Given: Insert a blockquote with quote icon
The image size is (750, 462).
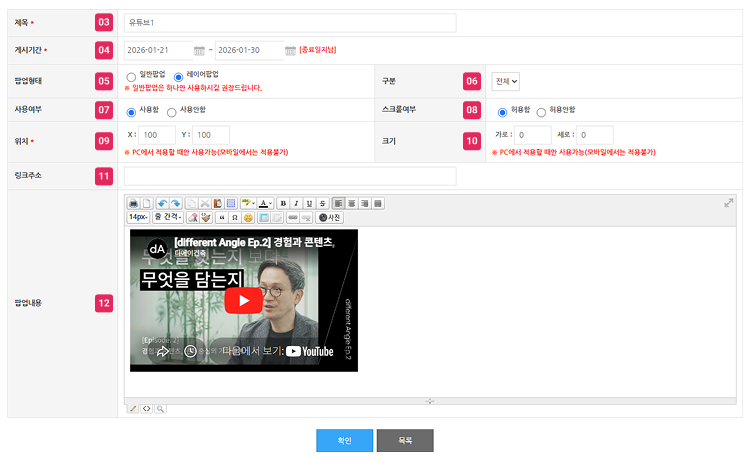Looking at the screenshot, I should point(221,218).
